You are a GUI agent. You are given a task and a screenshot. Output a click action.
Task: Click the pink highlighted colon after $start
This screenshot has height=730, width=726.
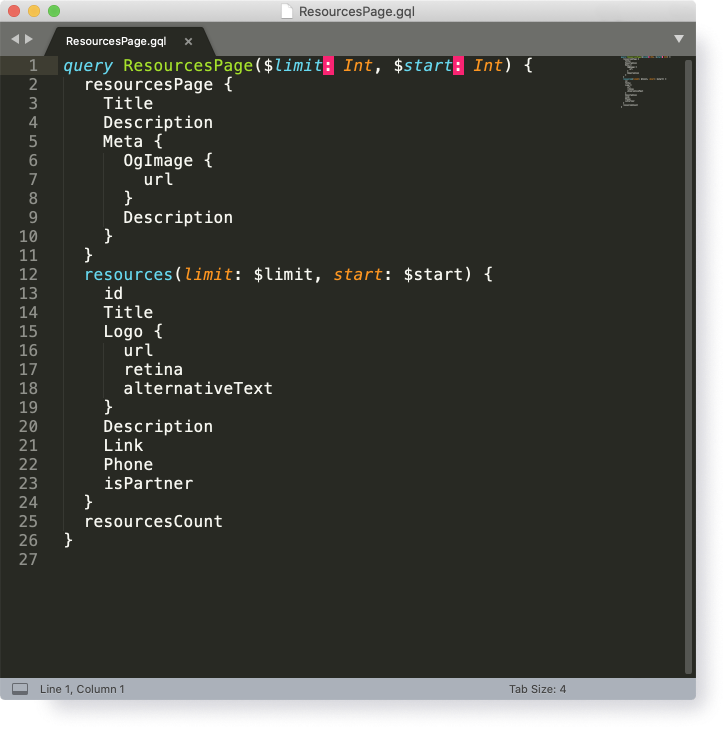[x=458, y=66]
